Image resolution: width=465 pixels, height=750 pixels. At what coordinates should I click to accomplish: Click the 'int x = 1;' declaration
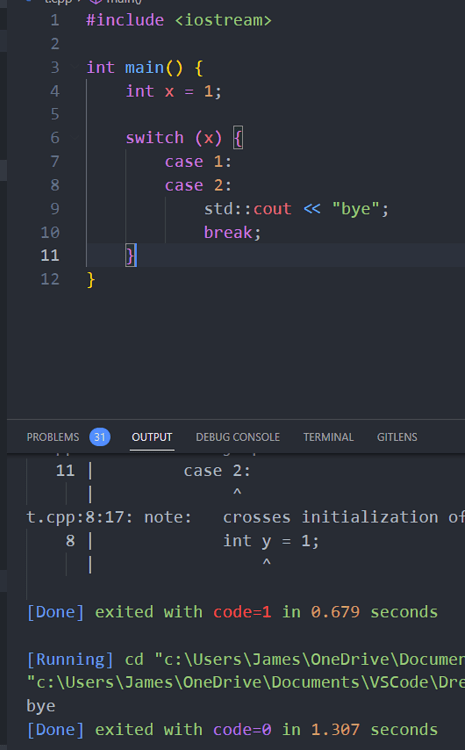pyautogui.click(x=174, y=91)
